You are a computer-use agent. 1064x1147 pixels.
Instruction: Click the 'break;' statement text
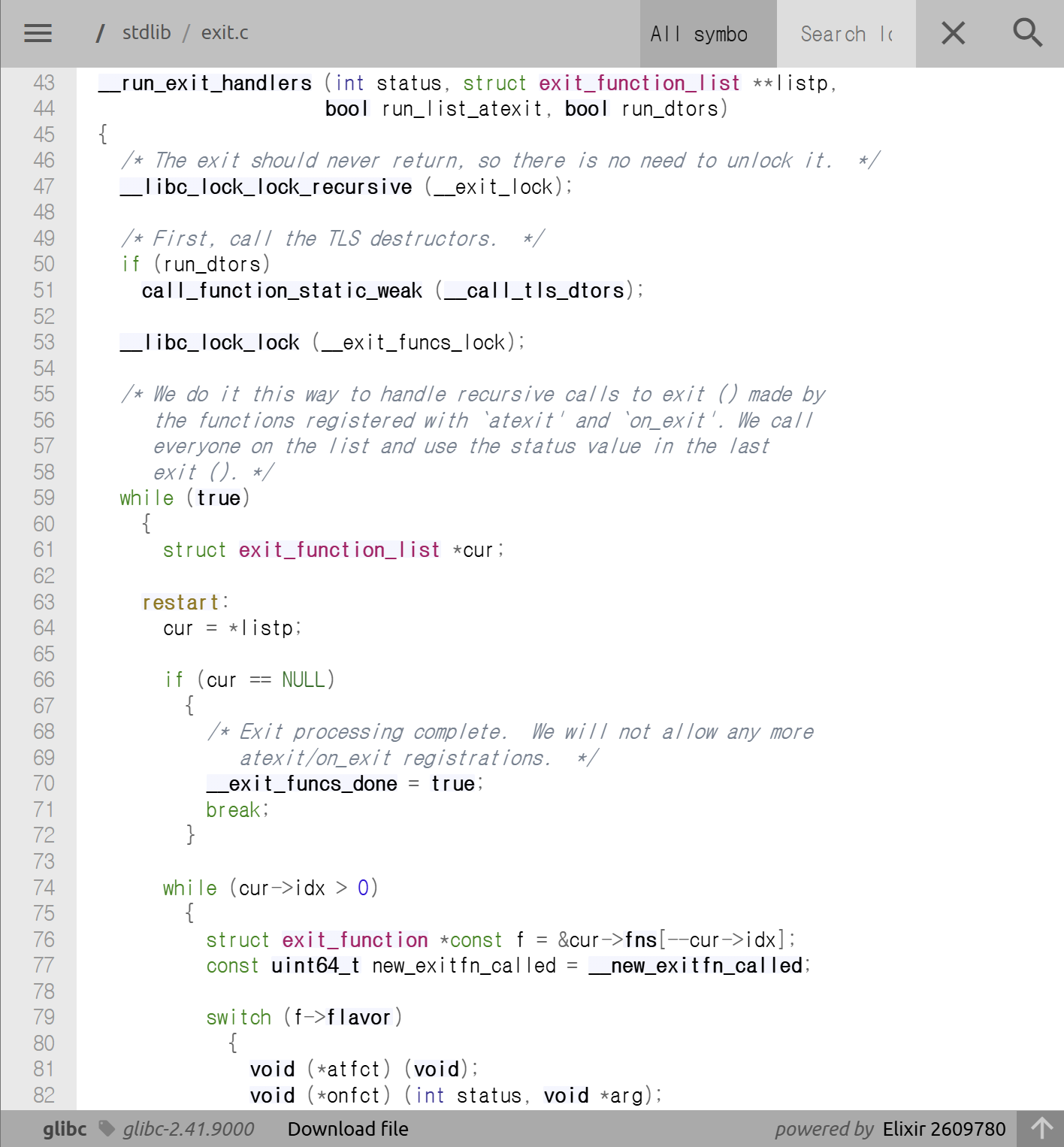[x=237, y=810]
